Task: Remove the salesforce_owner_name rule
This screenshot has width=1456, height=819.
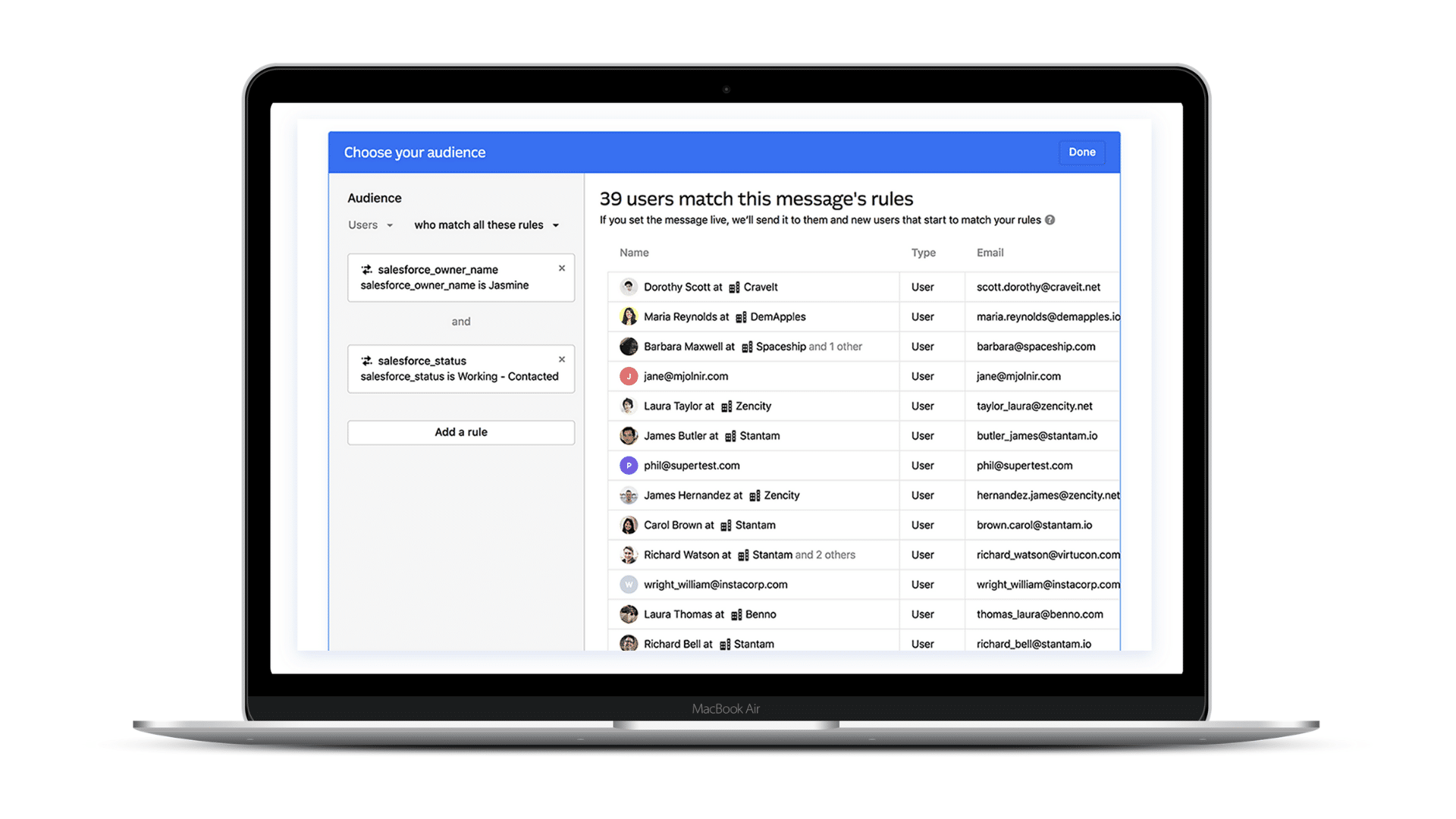Action: coord(563,268)
